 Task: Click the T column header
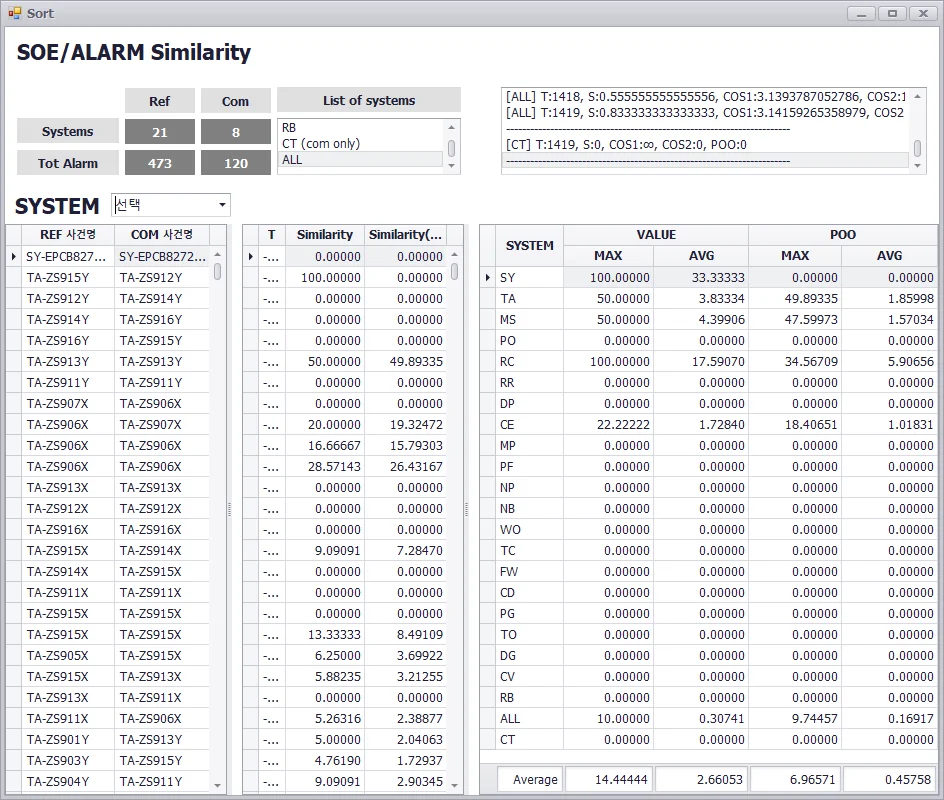(x=272, y=235)
